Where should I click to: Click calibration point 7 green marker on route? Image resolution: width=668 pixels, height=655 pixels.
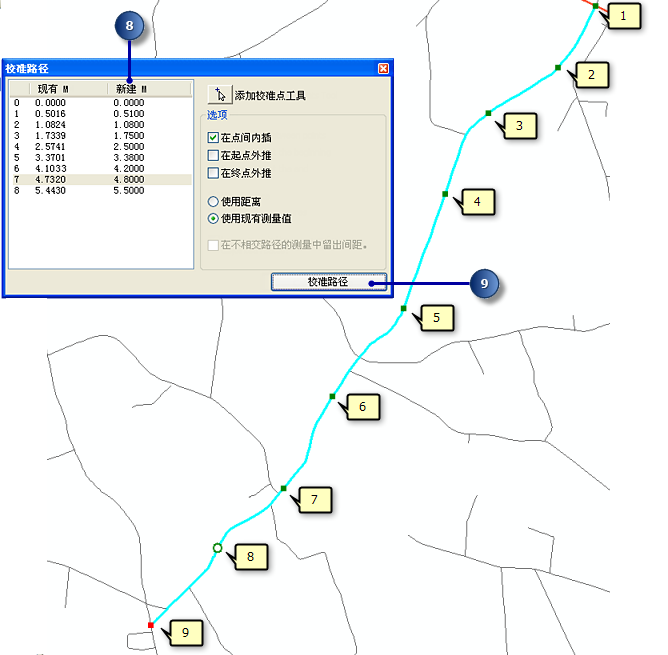[283, 488]
